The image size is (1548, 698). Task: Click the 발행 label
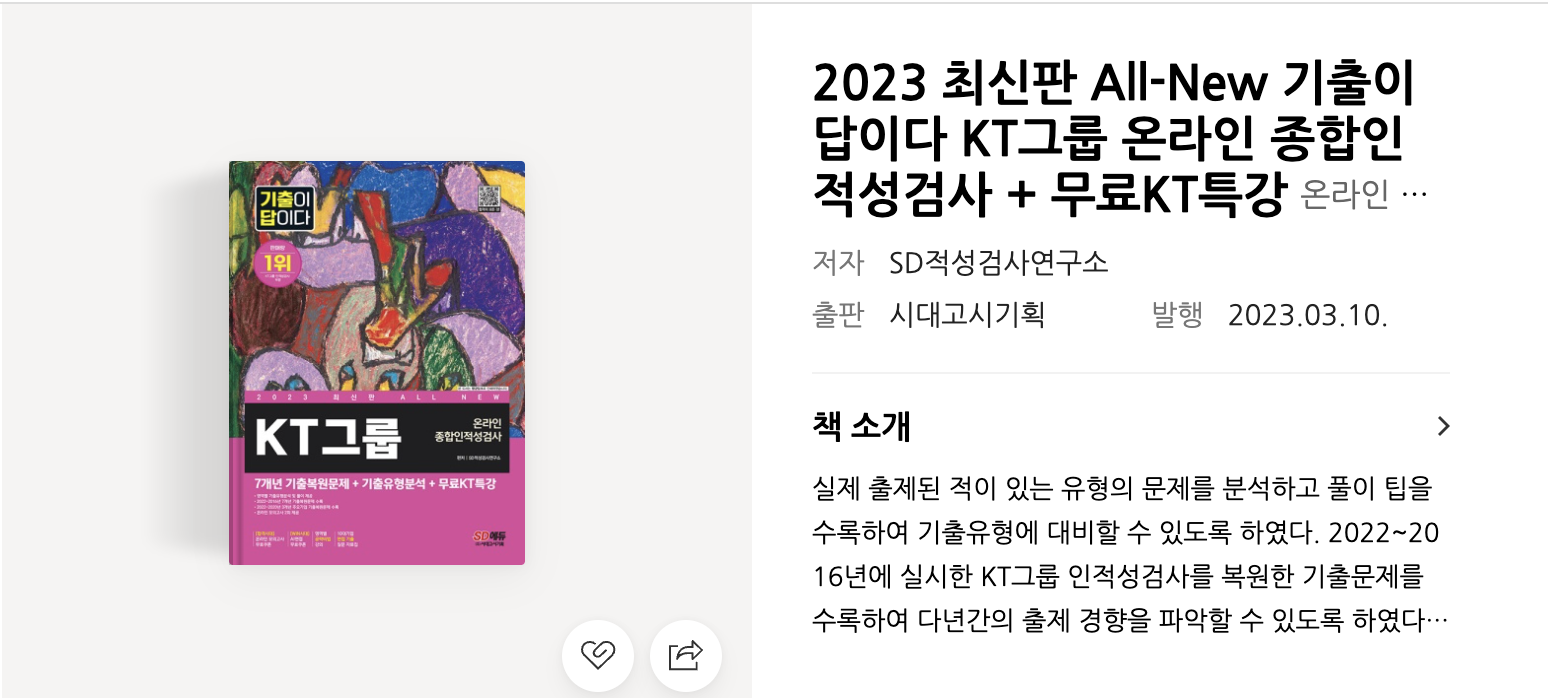point(1178,315)
